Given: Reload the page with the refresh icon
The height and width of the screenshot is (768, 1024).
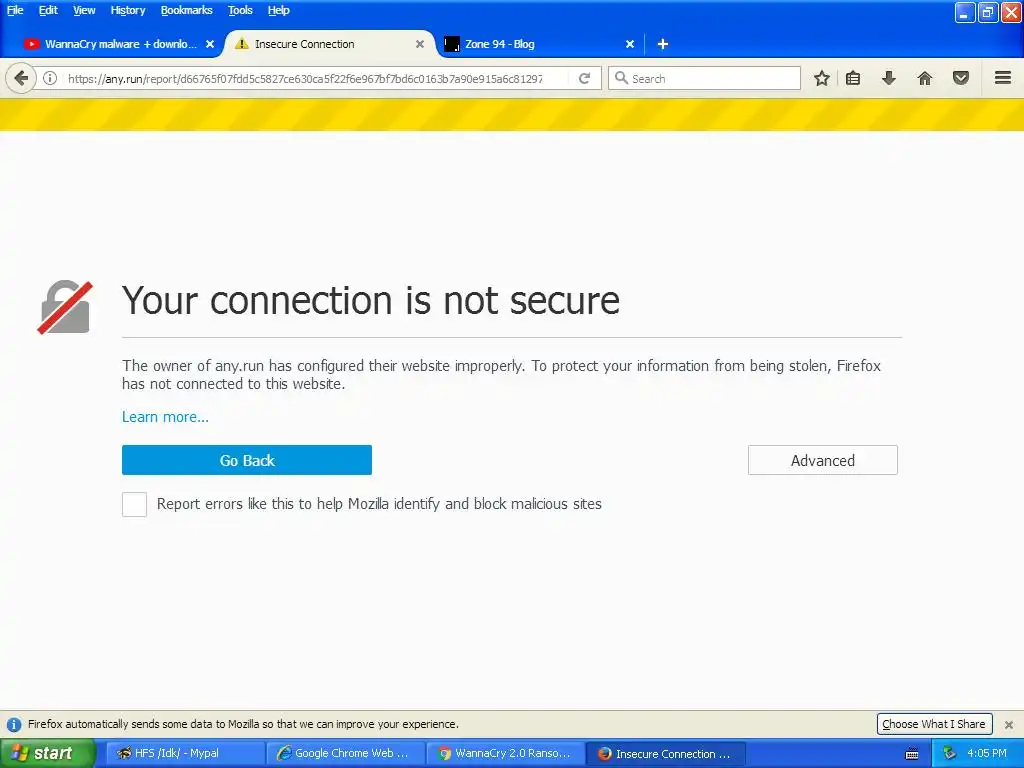Looking at the screenshot, I should click(584, 79).
